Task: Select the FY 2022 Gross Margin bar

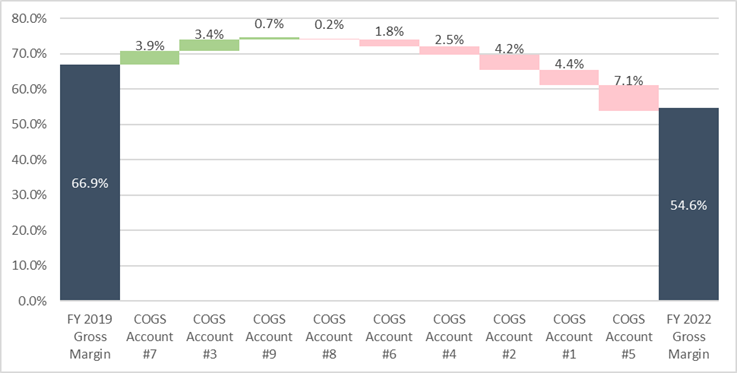Action: (689, 204)
